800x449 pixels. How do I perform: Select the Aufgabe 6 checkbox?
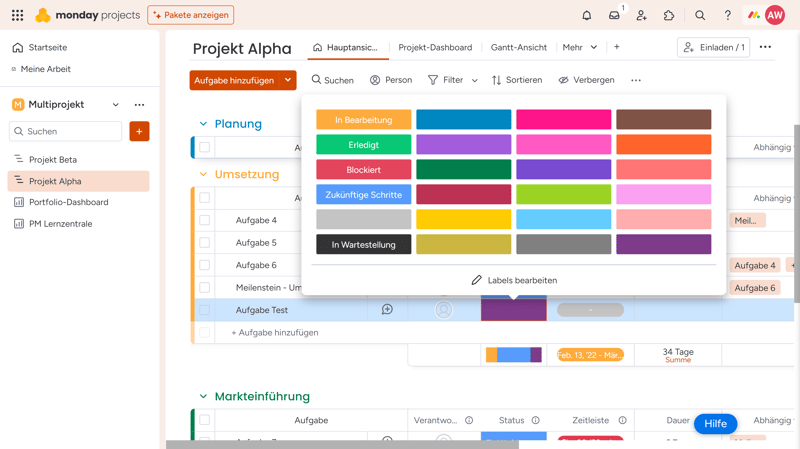tap(205, 265)
